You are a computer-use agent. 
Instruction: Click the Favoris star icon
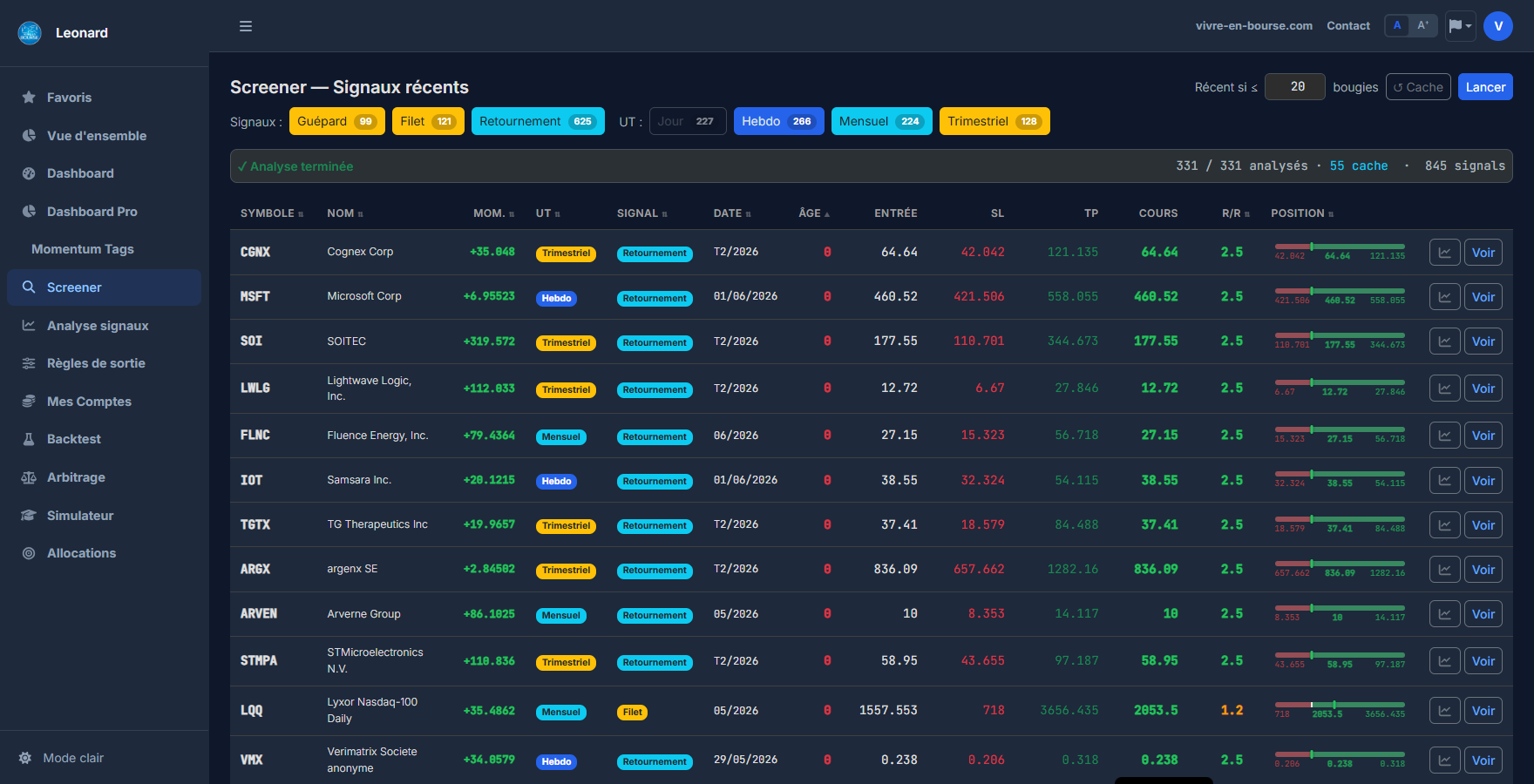click(29, 98)
